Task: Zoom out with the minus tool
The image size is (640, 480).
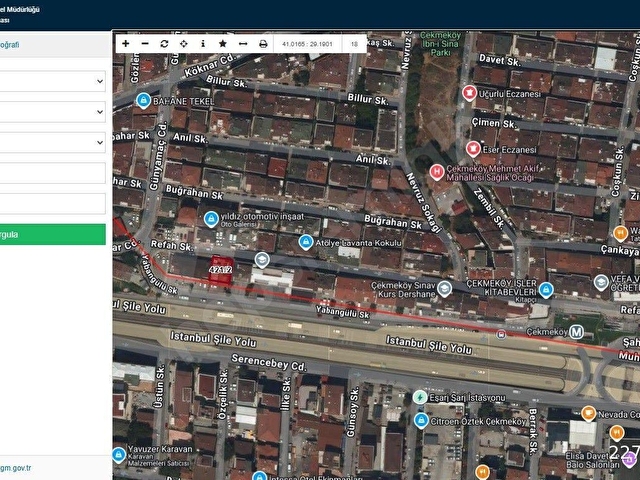Action: coord(145,44)
